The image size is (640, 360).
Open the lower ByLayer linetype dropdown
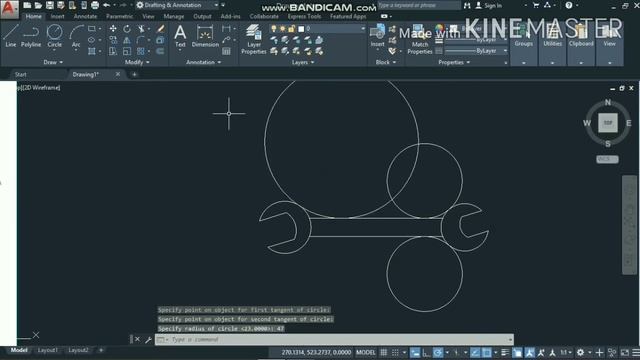505,51
